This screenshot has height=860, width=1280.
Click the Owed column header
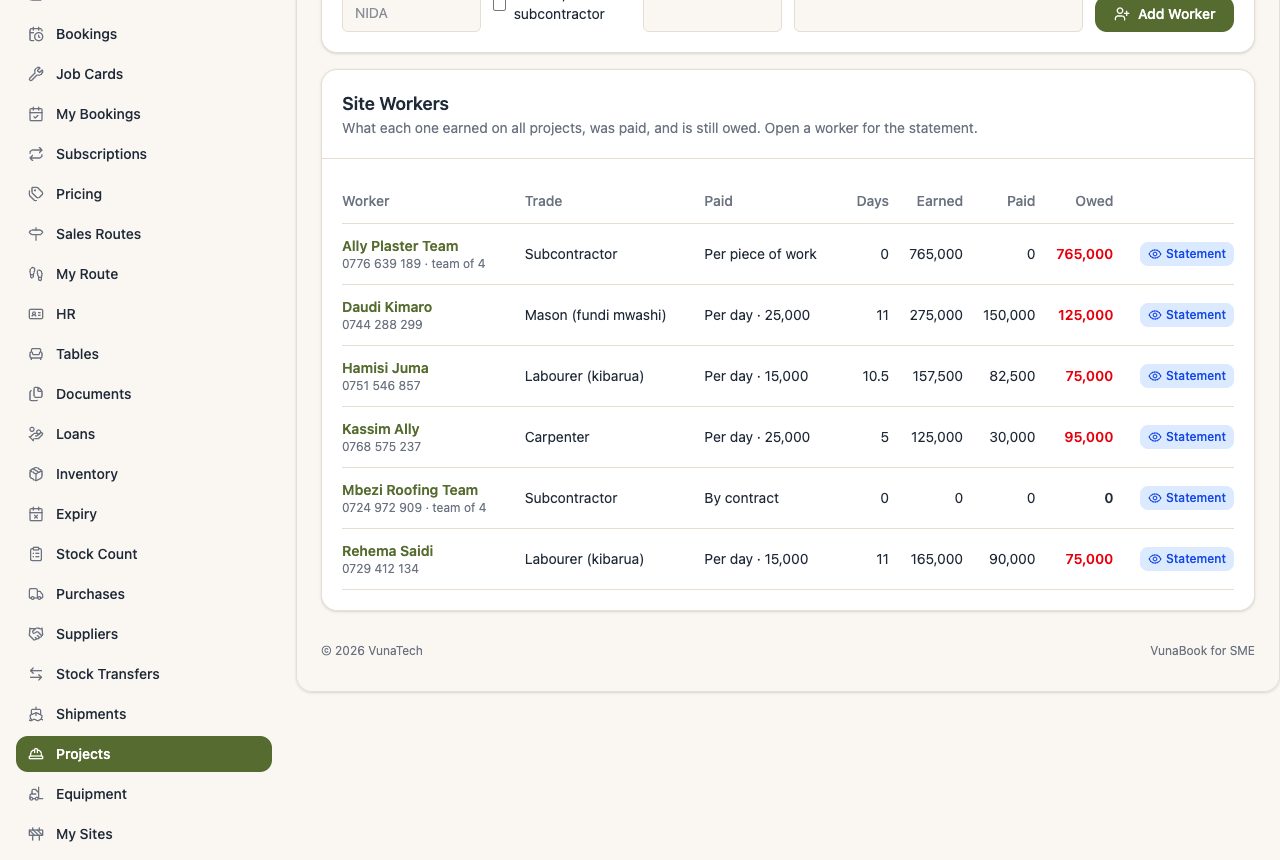[1094, 201]
